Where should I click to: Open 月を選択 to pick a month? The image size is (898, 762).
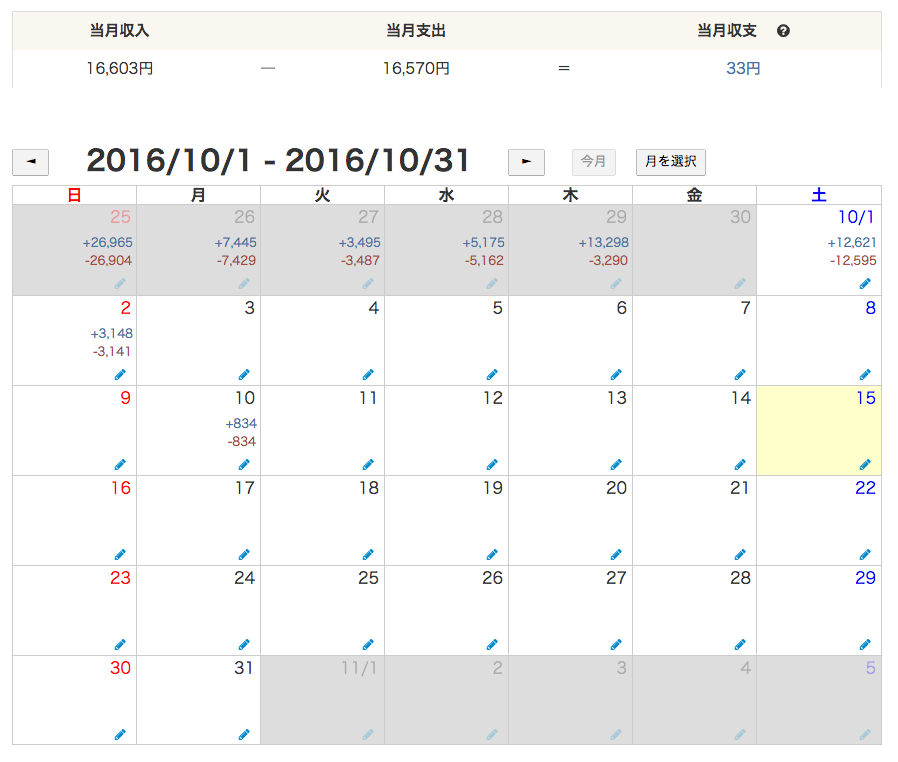coord(670,162)
